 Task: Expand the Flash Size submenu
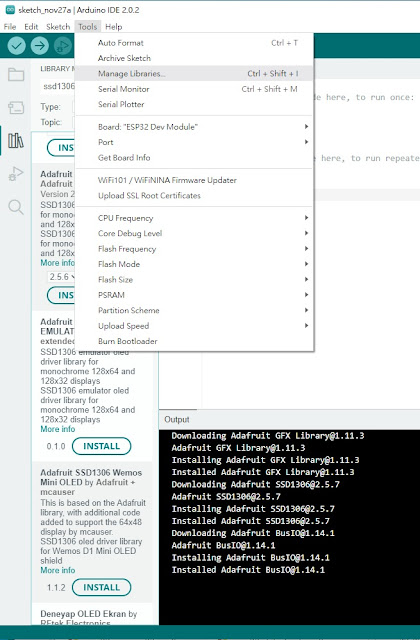194,280
